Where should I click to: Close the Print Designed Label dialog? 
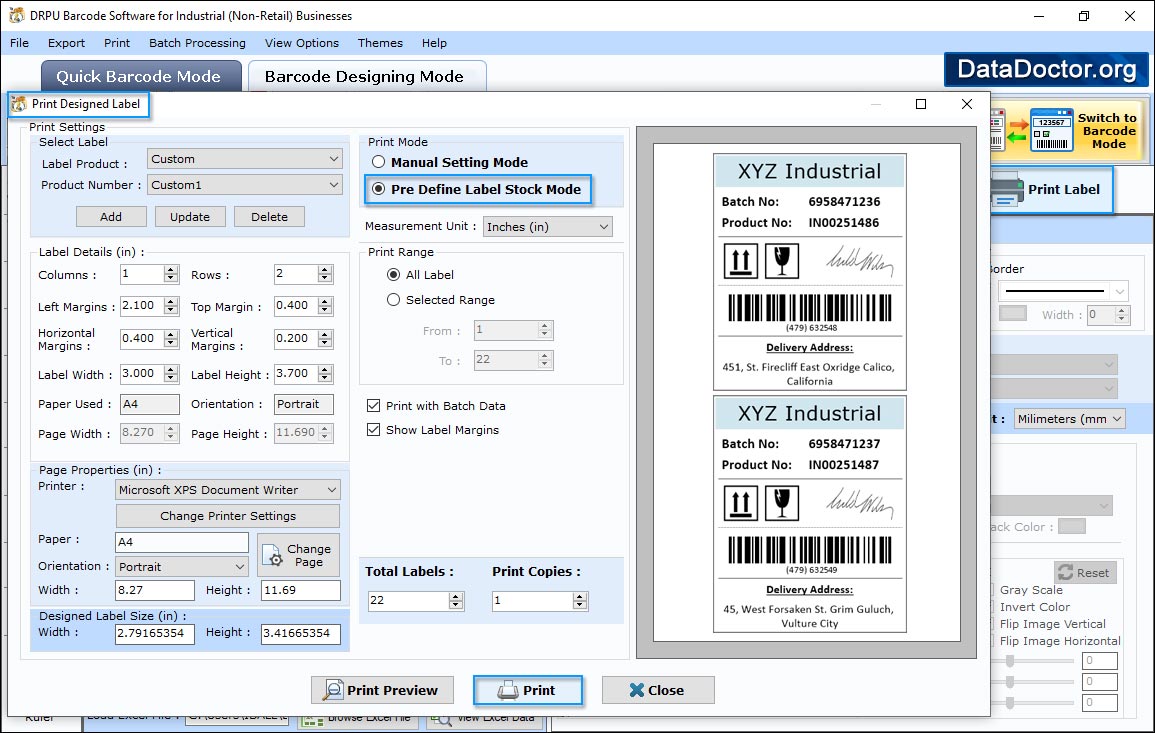coord(967,104)
